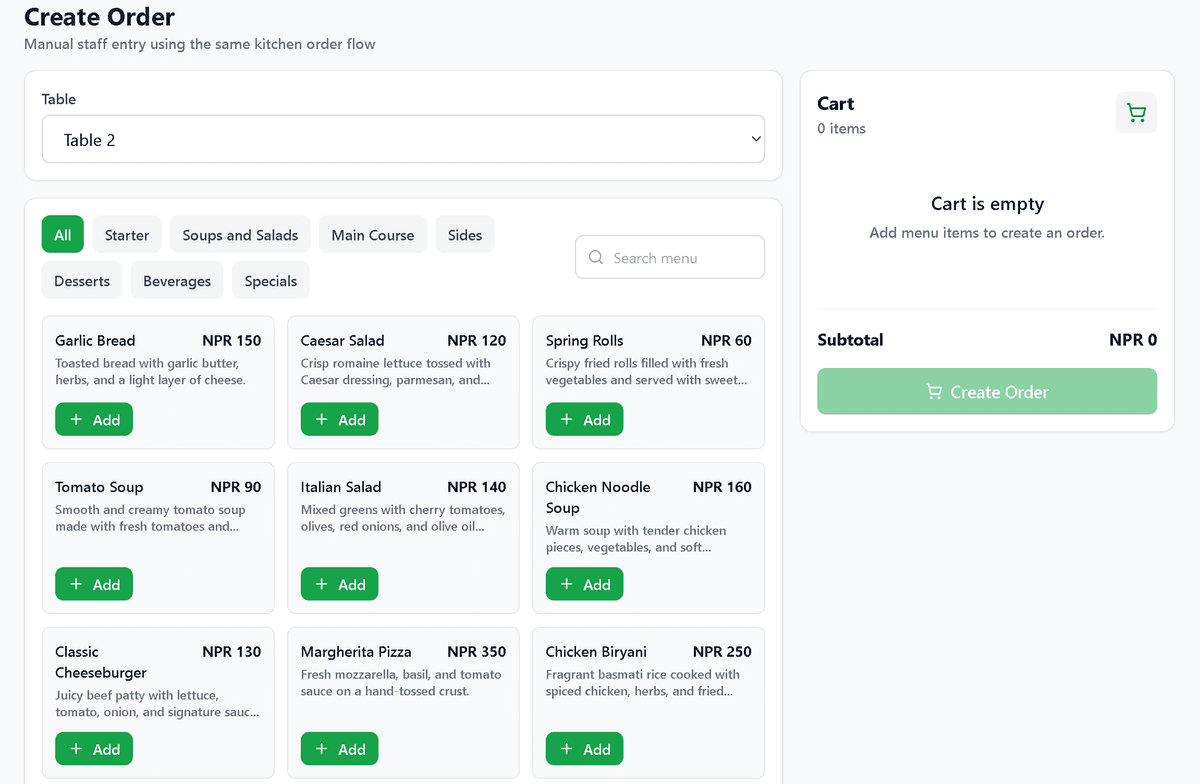Click the Spring Rolls item title

click(x=585, y=340)
